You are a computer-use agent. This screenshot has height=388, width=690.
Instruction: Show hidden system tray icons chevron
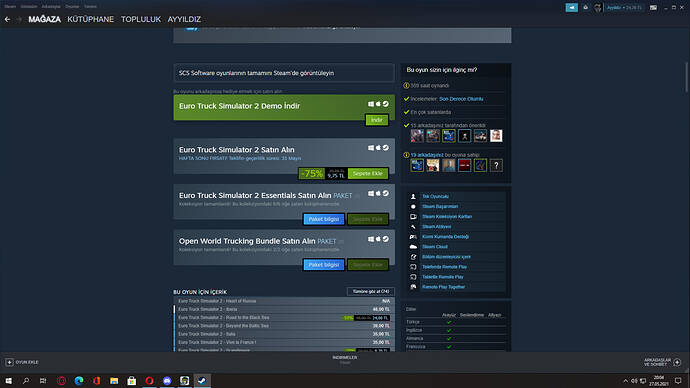tap(625, 381)
